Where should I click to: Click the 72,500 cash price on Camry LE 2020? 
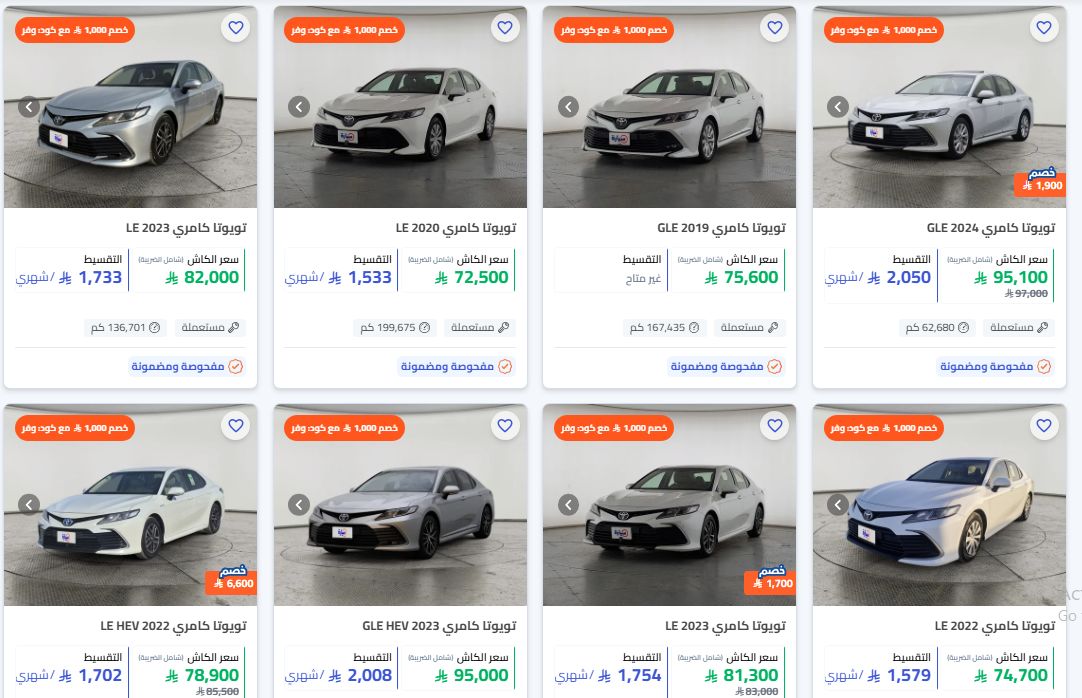tap(472, 278)
